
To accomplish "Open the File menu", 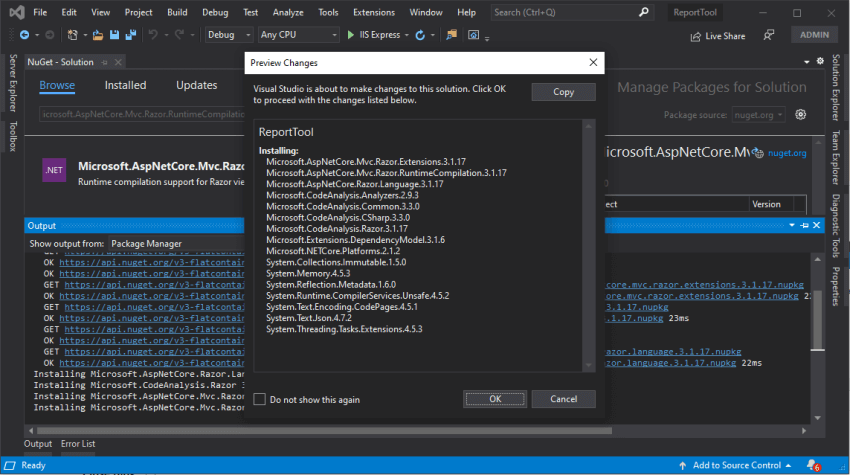I will click(40, 12).
